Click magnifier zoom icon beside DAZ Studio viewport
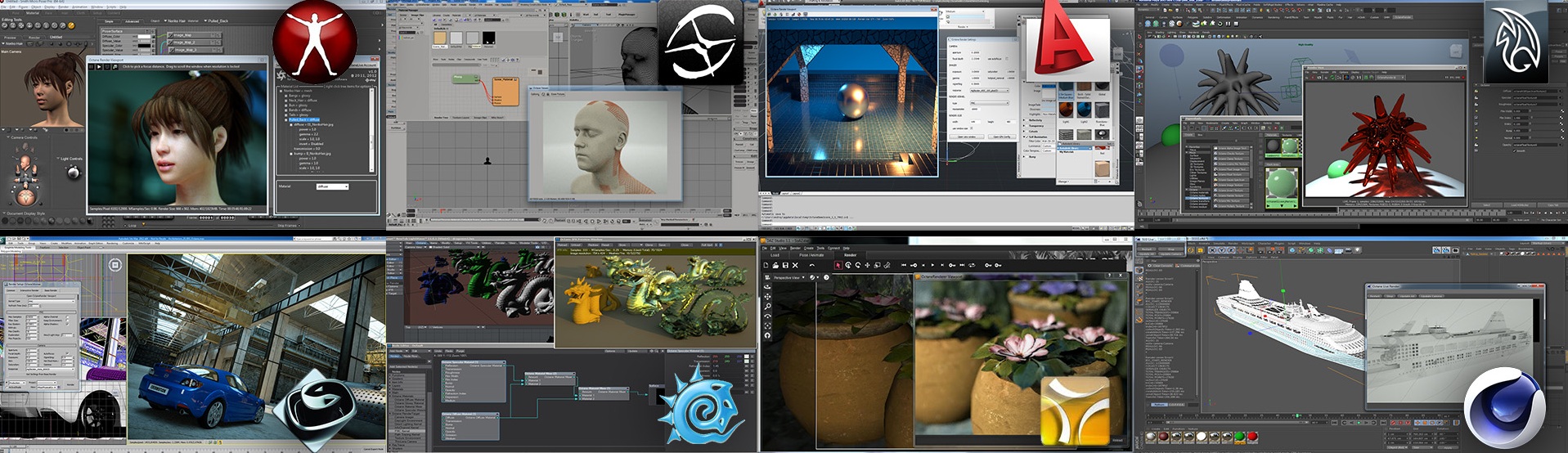This screenshot has height=453, width=1568. [767, 307]
